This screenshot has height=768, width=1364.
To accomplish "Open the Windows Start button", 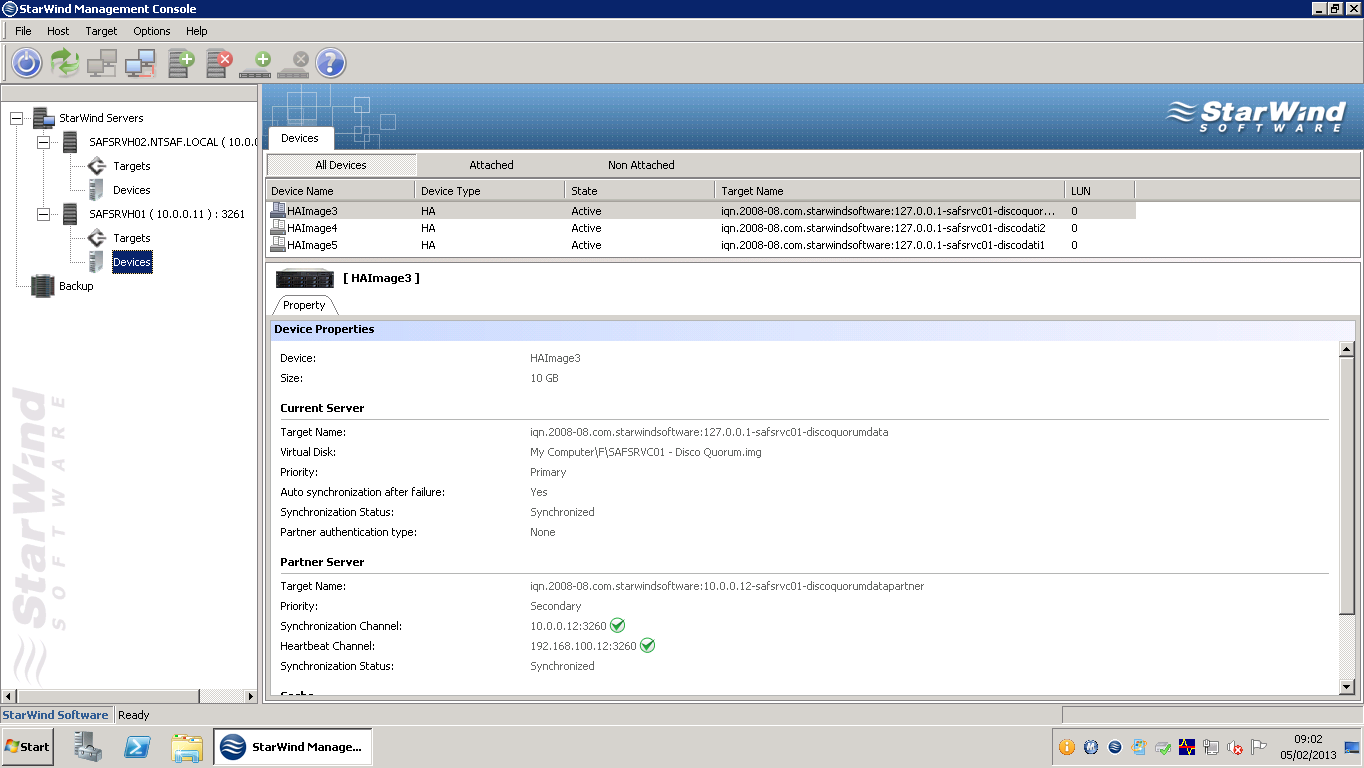I will coord(27,747).
